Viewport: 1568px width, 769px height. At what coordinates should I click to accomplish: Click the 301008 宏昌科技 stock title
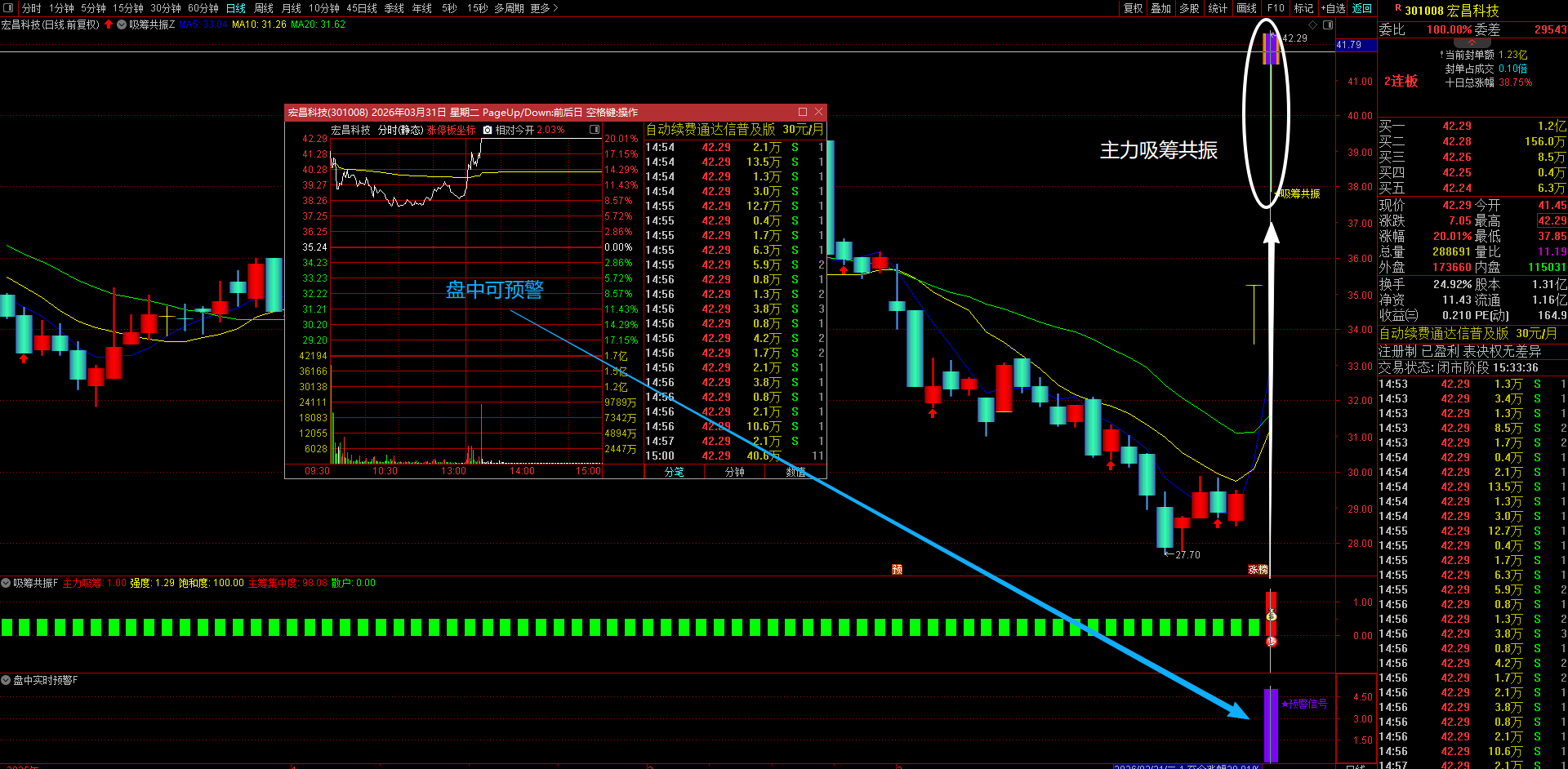1451,11
